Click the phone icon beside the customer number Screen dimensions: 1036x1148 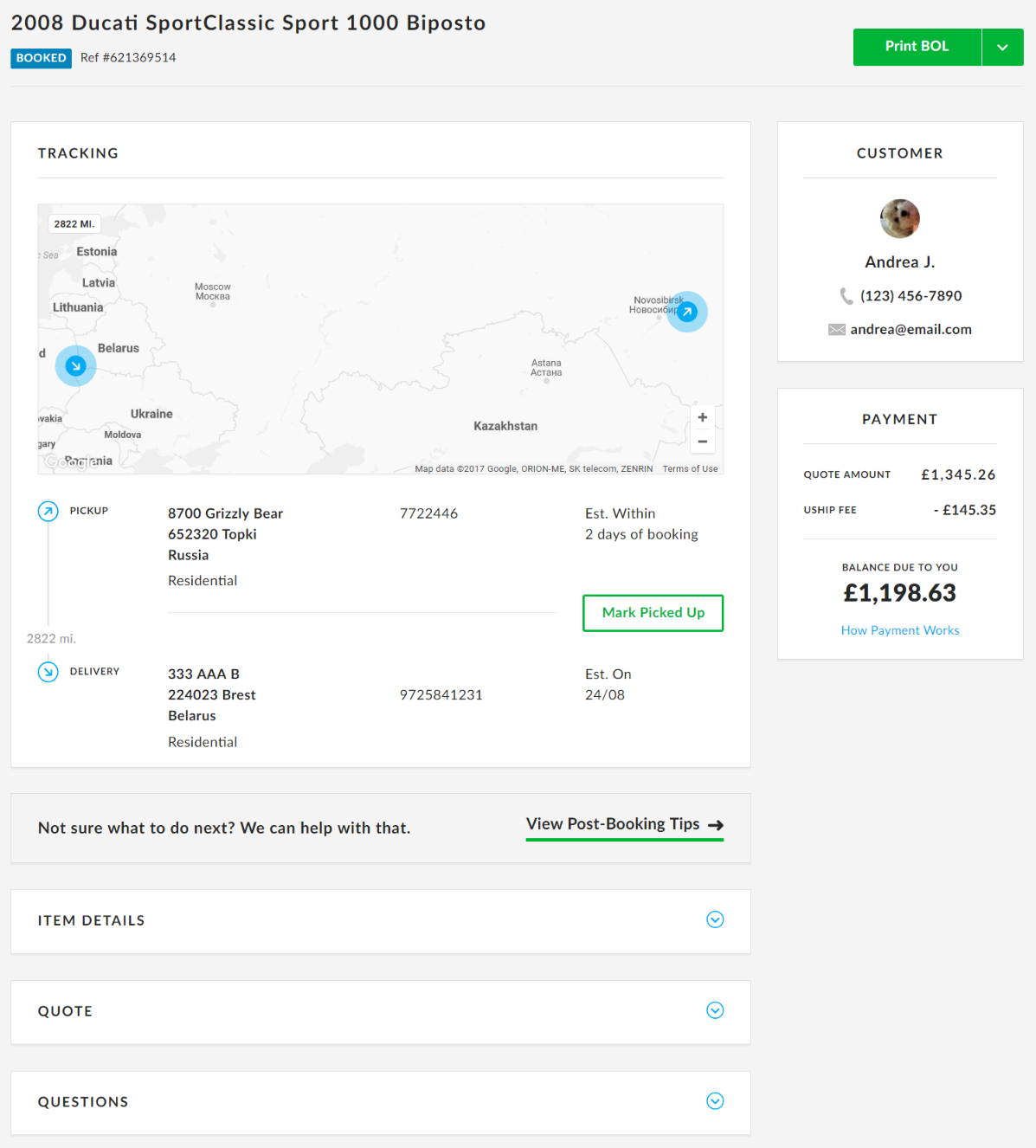click(x=846, y=296)
